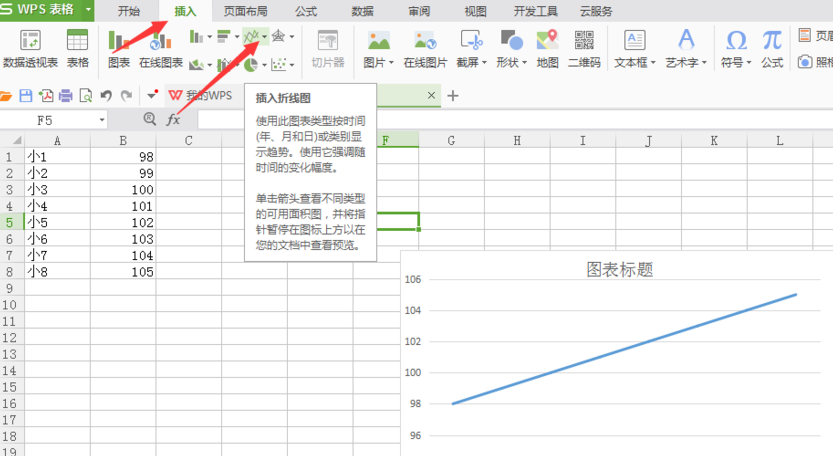
Task: Click the 图表标题 chart title
Action: click(x=619, y=269)
